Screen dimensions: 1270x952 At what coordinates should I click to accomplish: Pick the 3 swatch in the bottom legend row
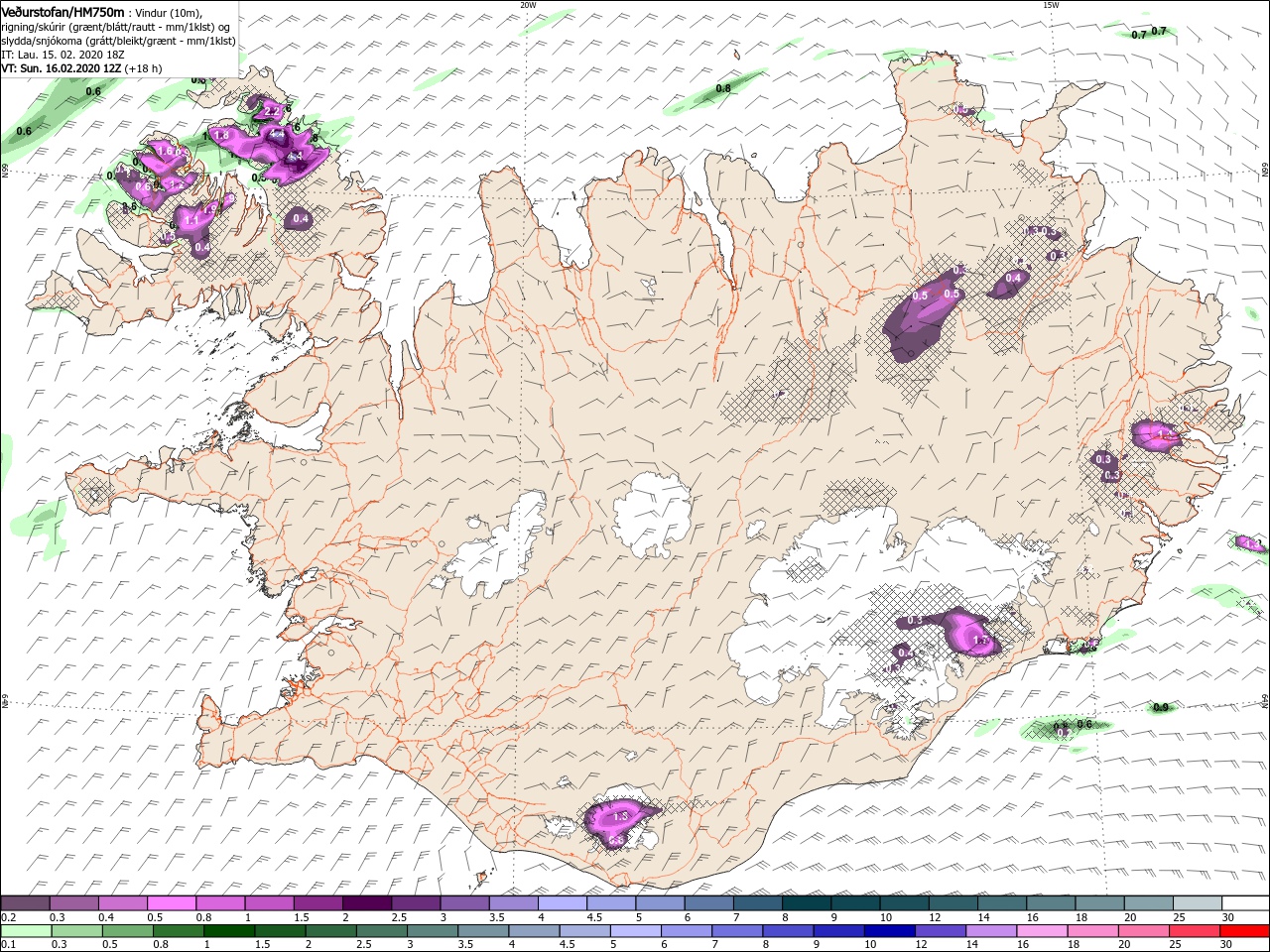pyautogui.click(x=432, y=931)
